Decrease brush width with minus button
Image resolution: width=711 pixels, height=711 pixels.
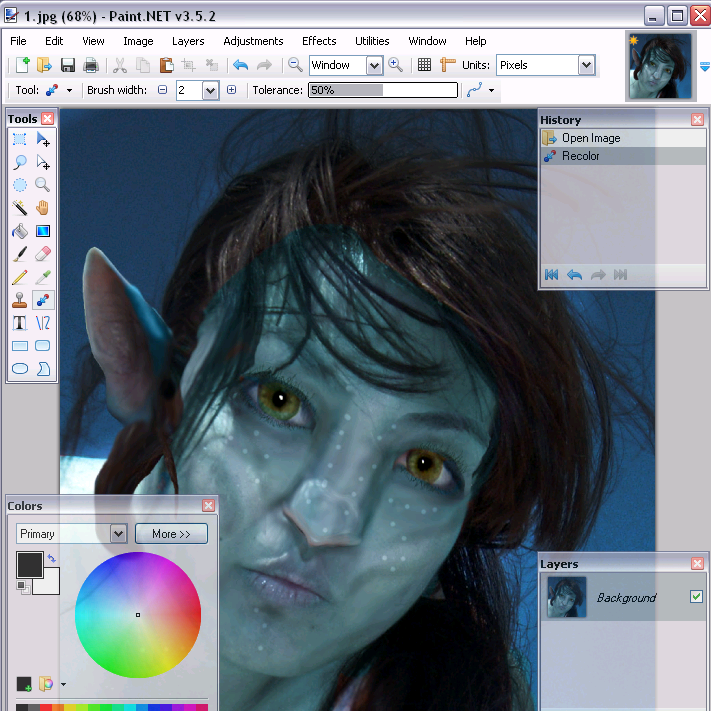point(162,90)
